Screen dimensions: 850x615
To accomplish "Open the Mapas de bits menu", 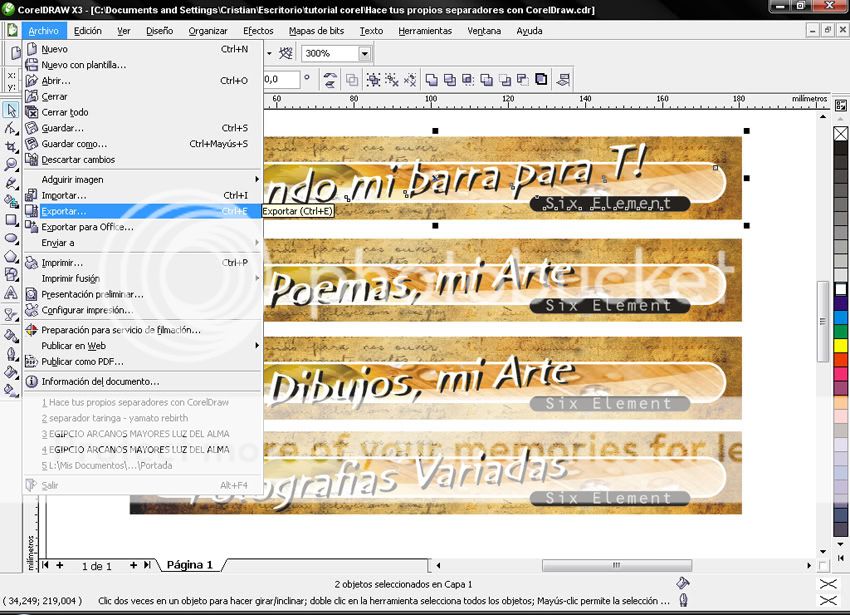I will pyautogui.click(x=317, y=31).
